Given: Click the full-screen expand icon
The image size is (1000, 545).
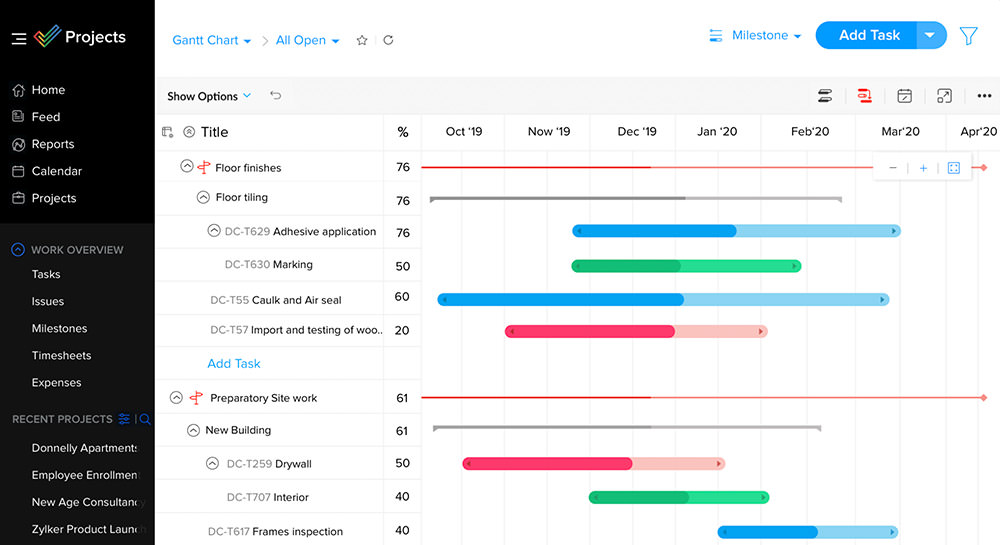Looking at the screenshot, I should tap(944, 96).
